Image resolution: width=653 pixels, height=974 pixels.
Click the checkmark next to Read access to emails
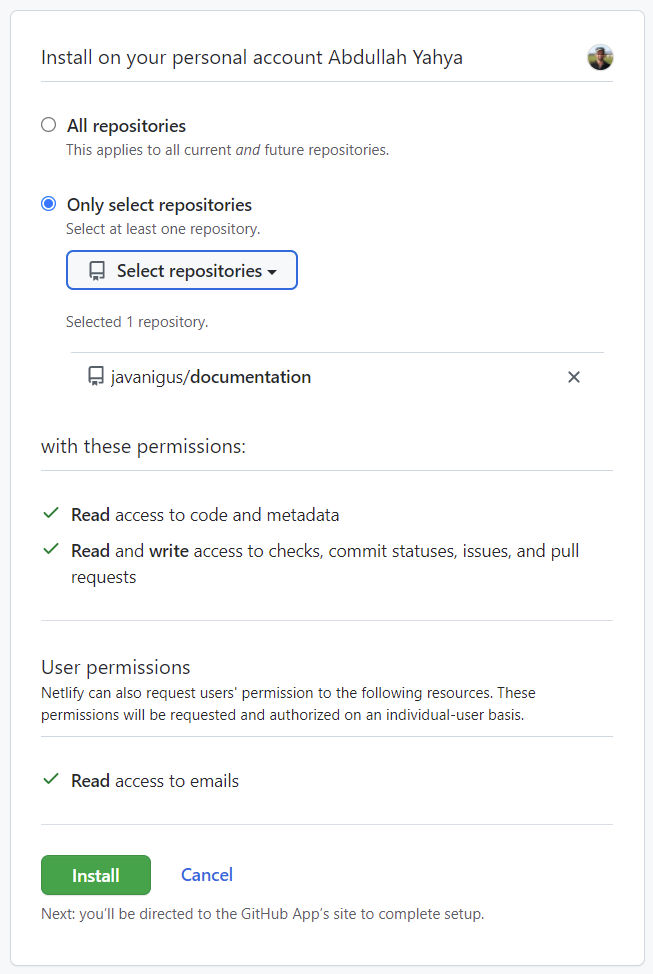pyautogui.click(x=51, y=779)
